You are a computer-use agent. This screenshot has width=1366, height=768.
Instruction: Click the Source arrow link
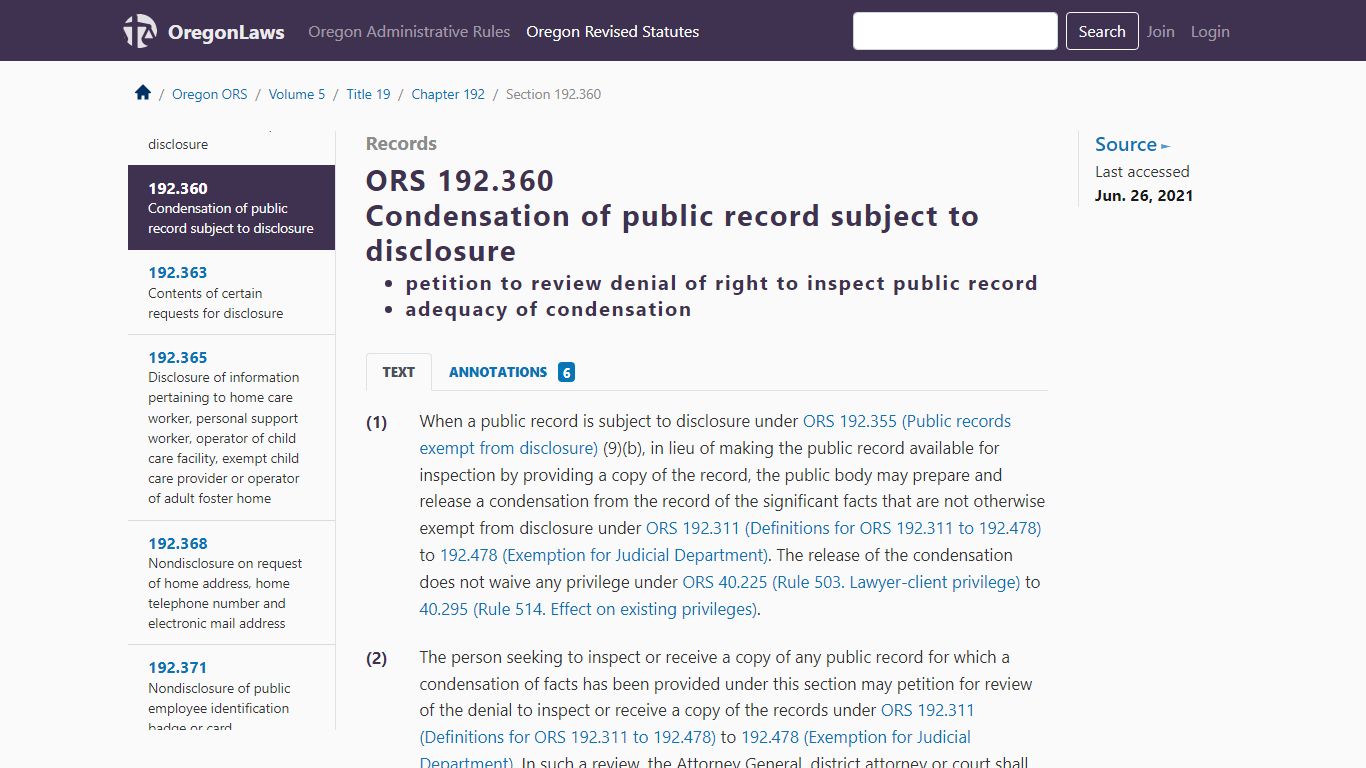[x=1132, y=144]
